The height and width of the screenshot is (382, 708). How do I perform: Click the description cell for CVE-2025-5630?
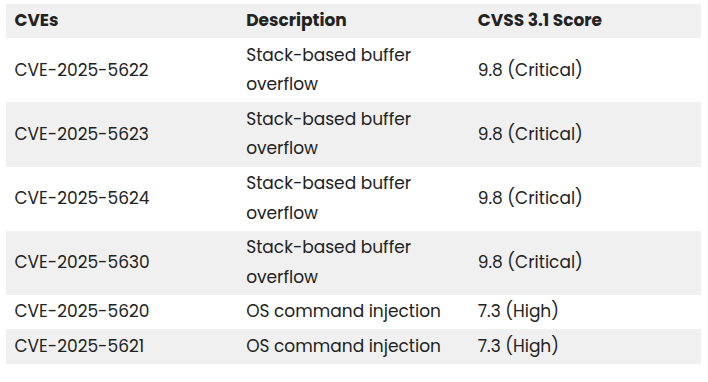click(328, 262)
